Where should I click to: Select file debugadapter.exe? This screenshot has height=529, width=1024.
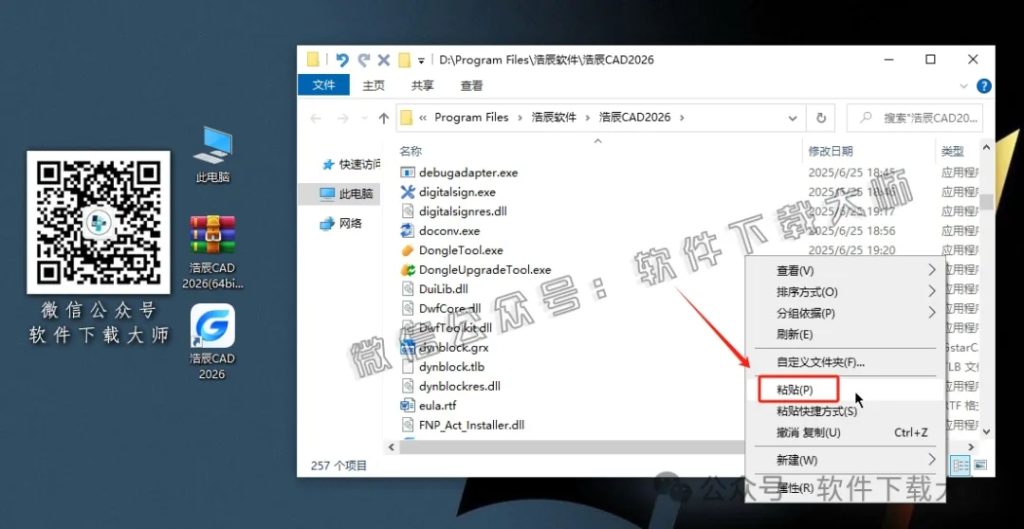click(468, 173)
